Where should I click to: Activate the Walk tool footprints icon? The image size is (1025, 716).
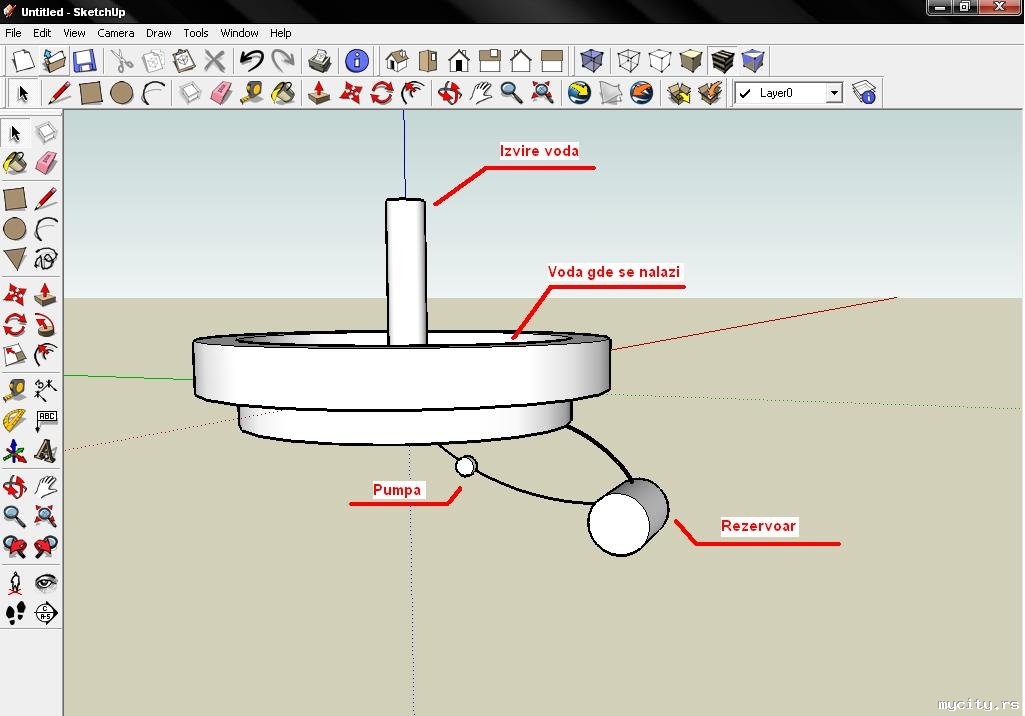(15, 613)
